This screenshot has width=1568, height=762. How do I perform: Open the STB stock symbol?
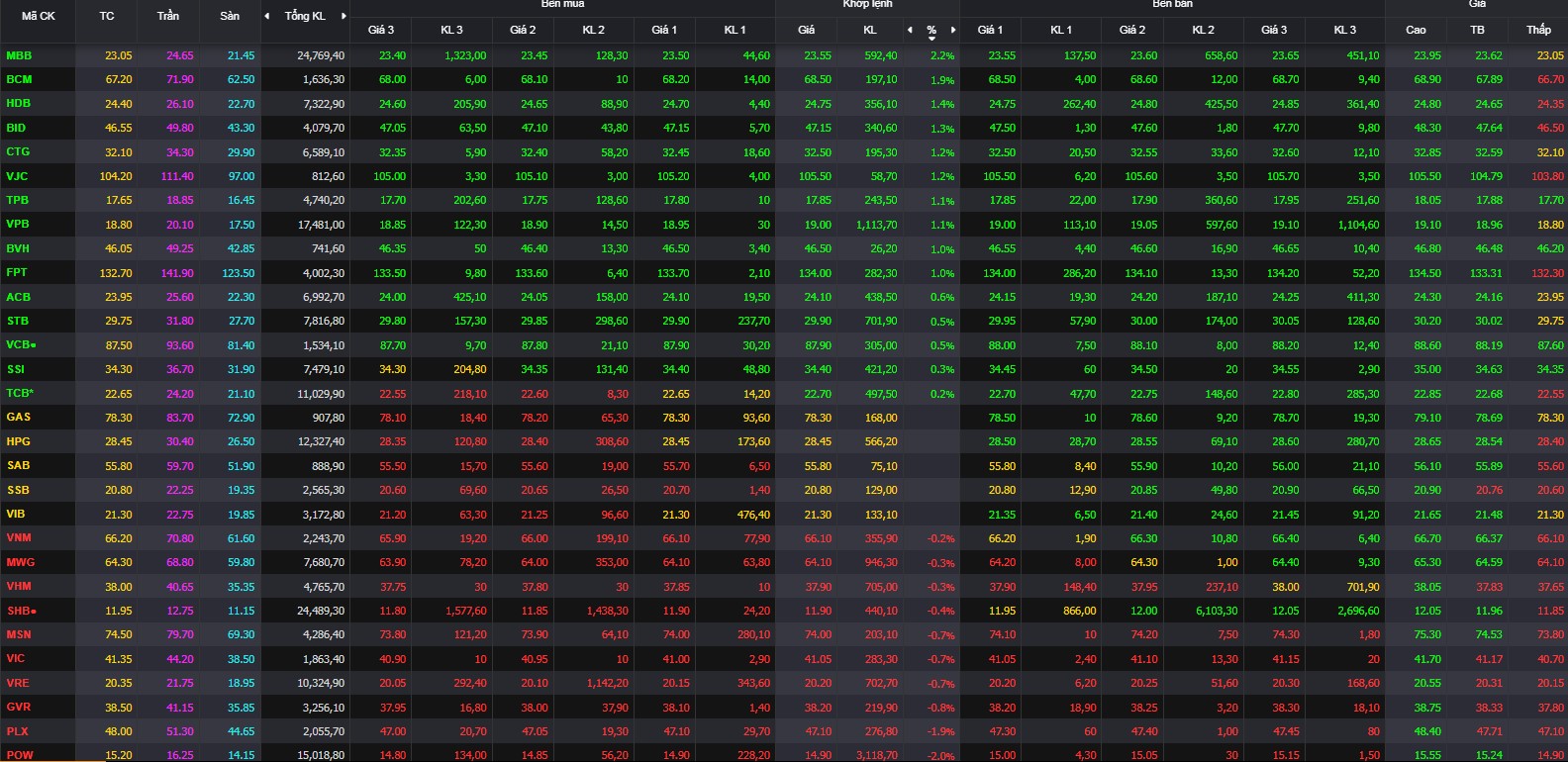[x=18, y=321]
